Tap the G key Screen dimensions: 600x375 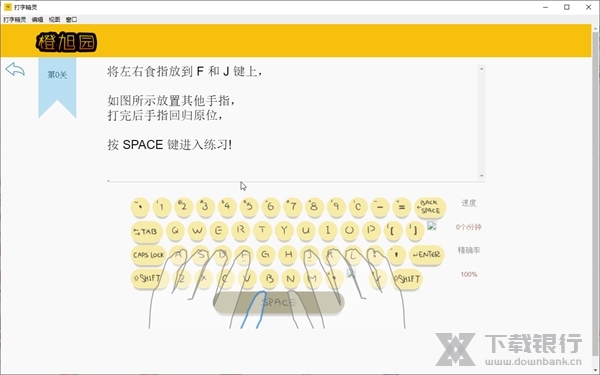point(265,254)
